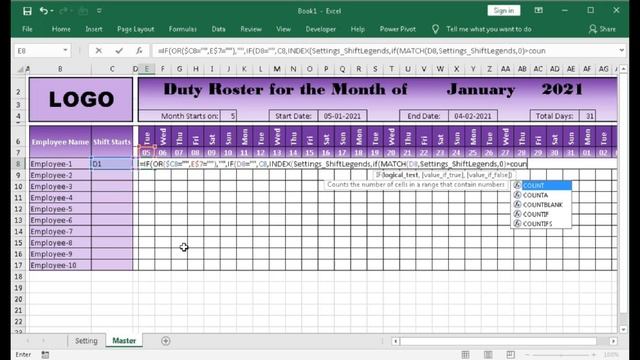Click the January month title cell
Image resolution: width=640 pixels, height=360 pixels.
(x=480, y=89)
